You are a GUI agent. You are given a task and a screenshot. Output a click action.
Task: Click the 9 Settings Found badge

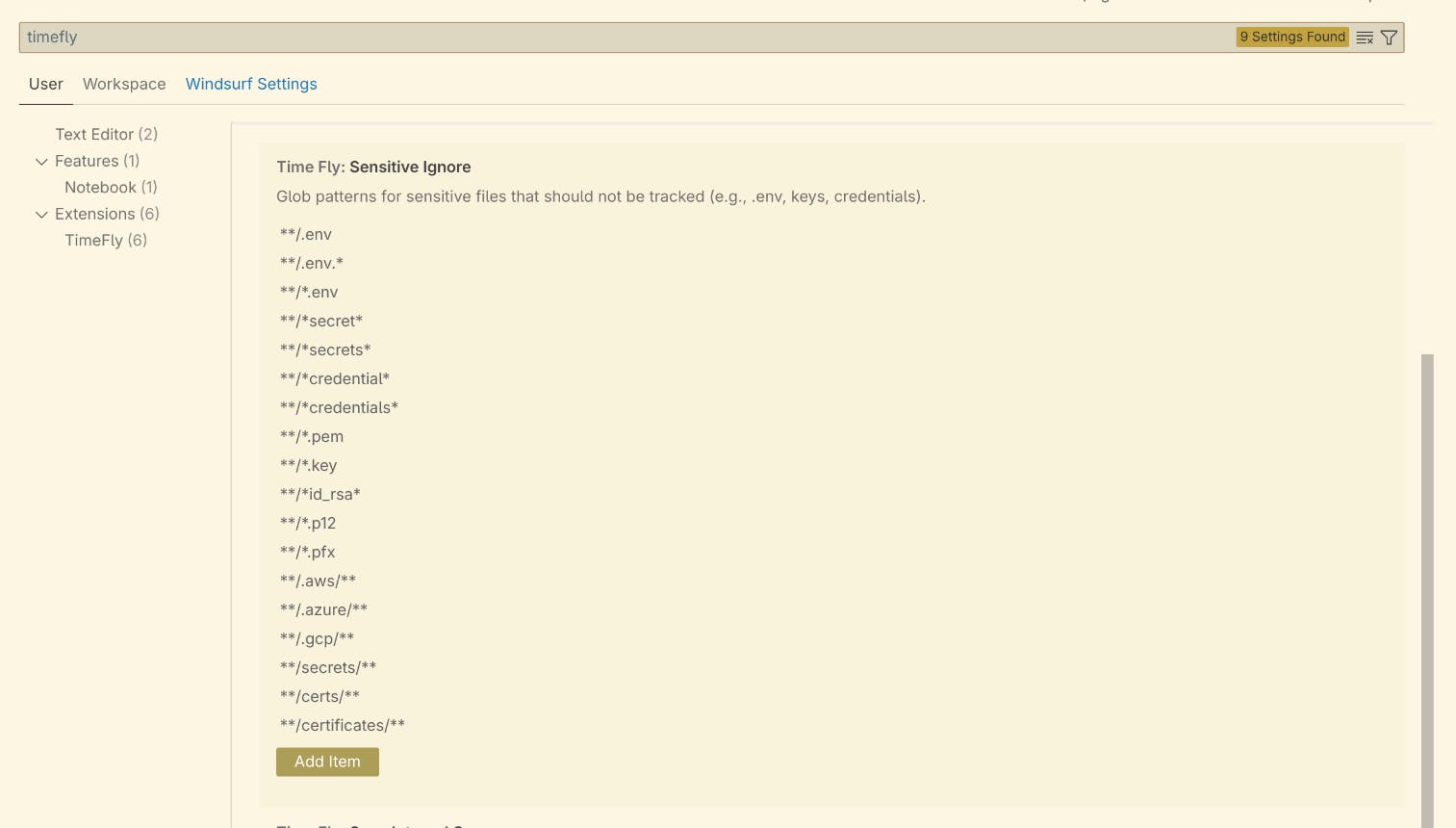click(x=1292, y=37)
